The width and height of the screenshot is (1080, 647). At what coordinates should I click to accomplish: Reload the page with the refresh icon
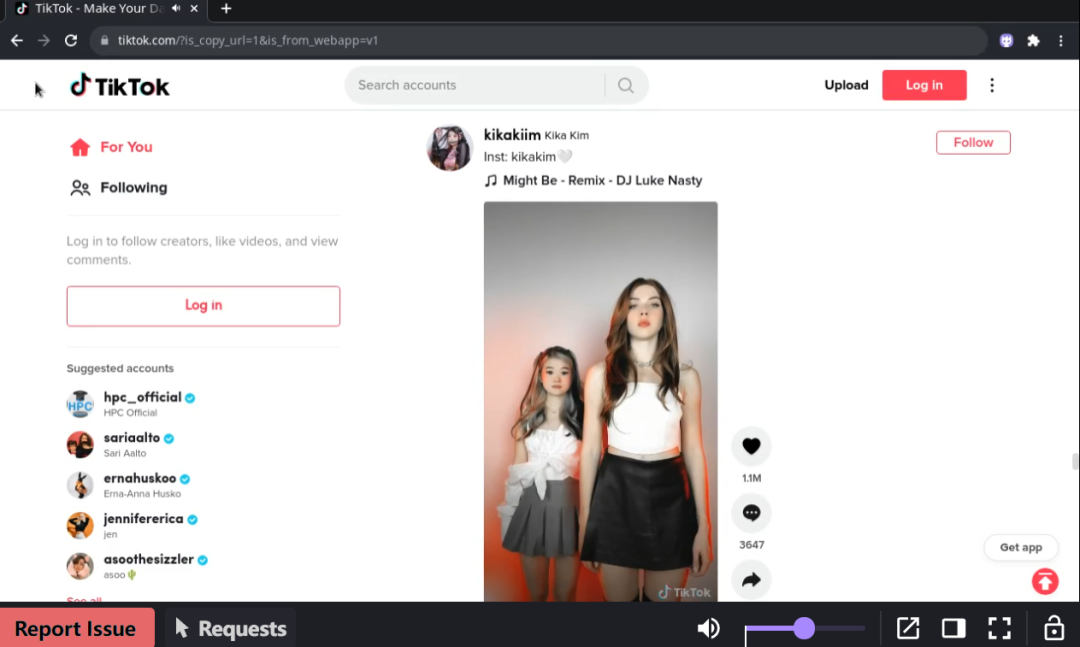(71, 41)
